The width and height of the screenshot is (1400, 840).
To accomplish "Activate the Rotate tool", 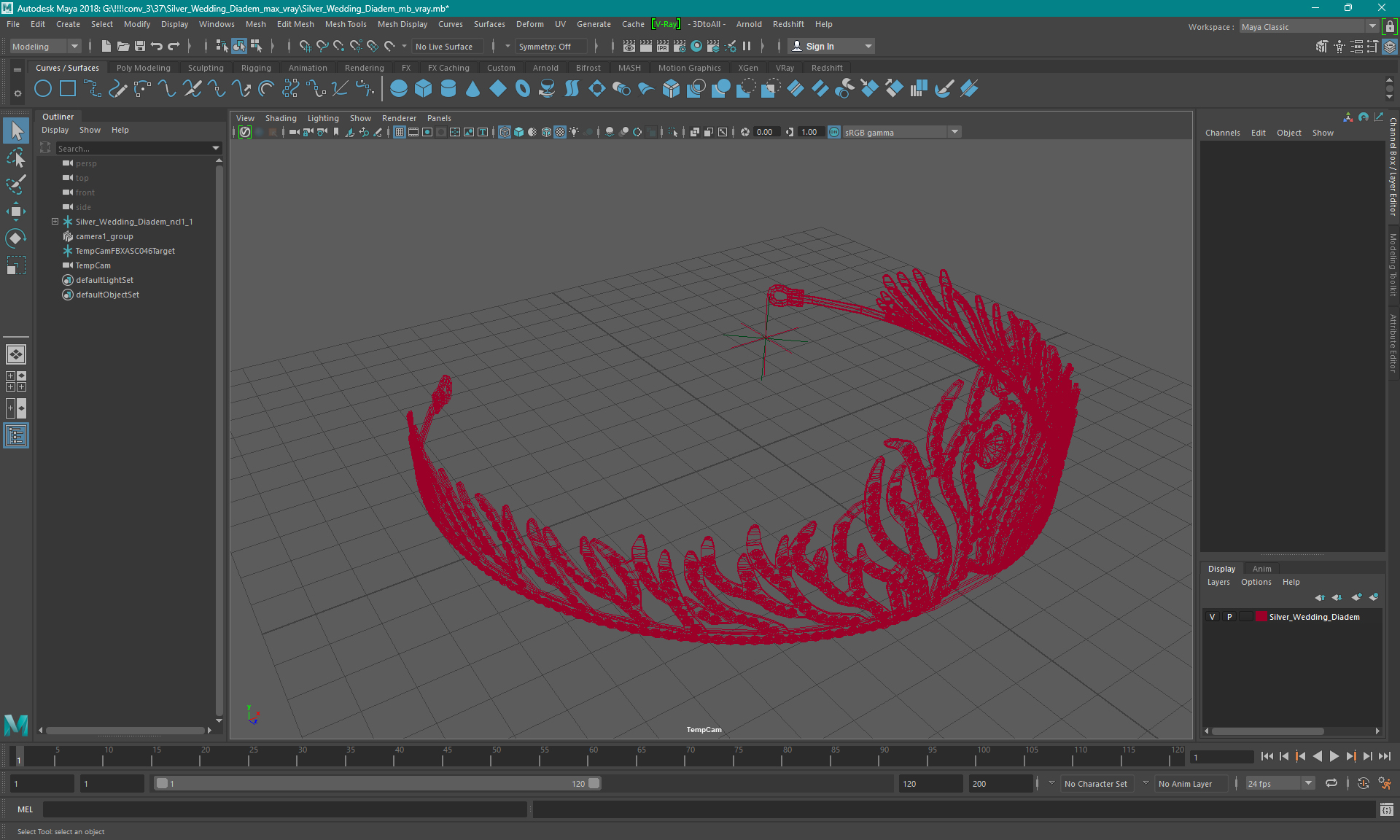I will [16, 238].
